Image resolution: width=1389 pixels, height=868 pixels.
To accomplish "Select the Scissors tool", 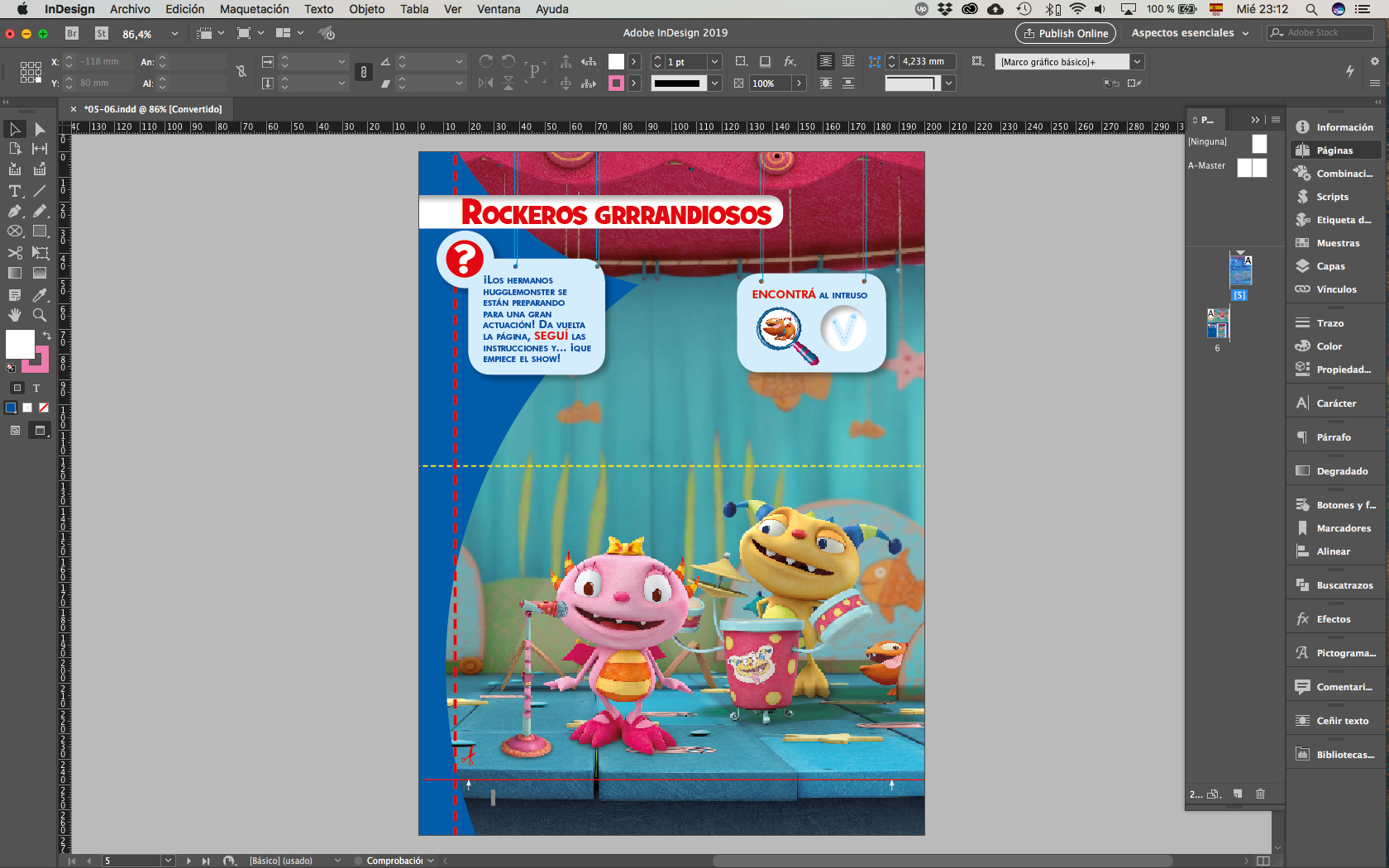I will [x=15, y=253].
